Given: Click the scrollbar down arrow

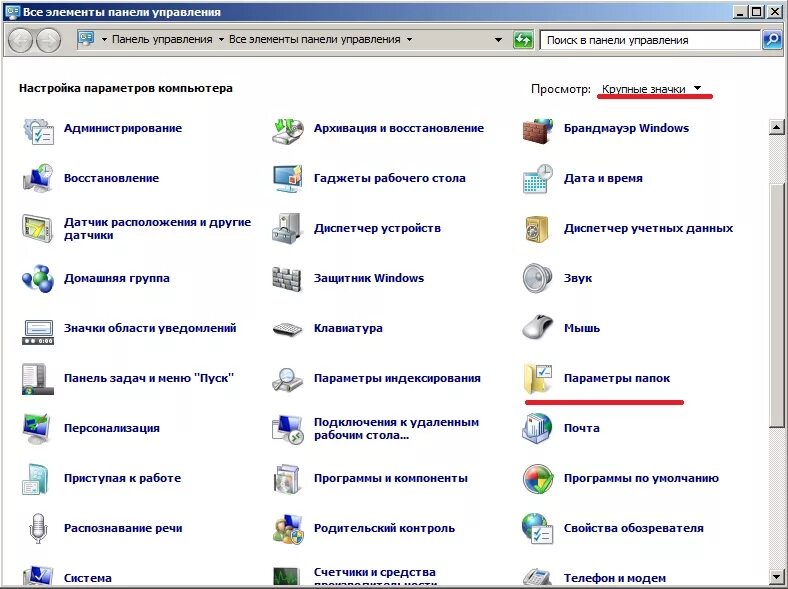Looking at the screenshot, I should [x=776, y=576].
